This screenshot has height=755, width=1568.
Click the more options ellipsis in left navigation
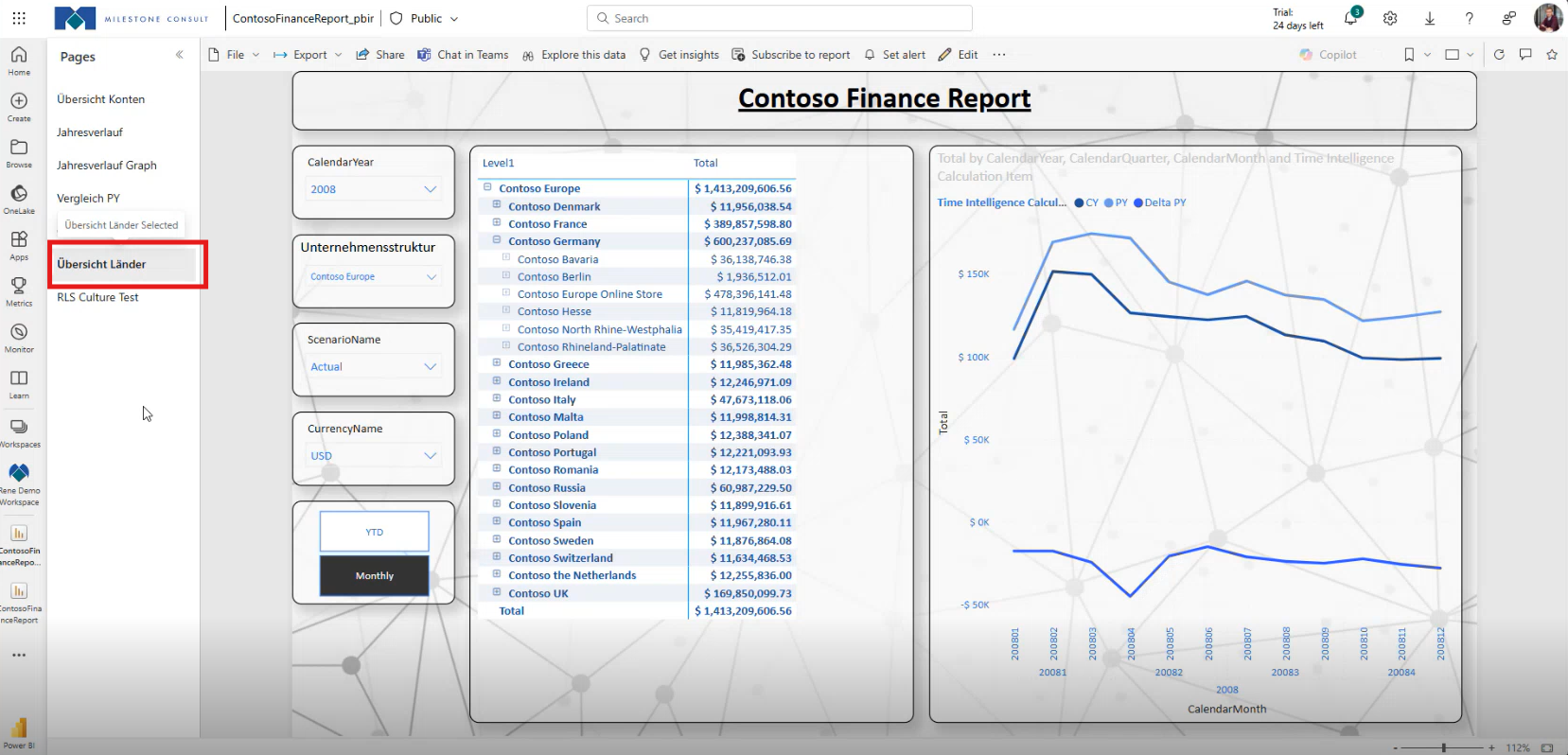(19, 655)
